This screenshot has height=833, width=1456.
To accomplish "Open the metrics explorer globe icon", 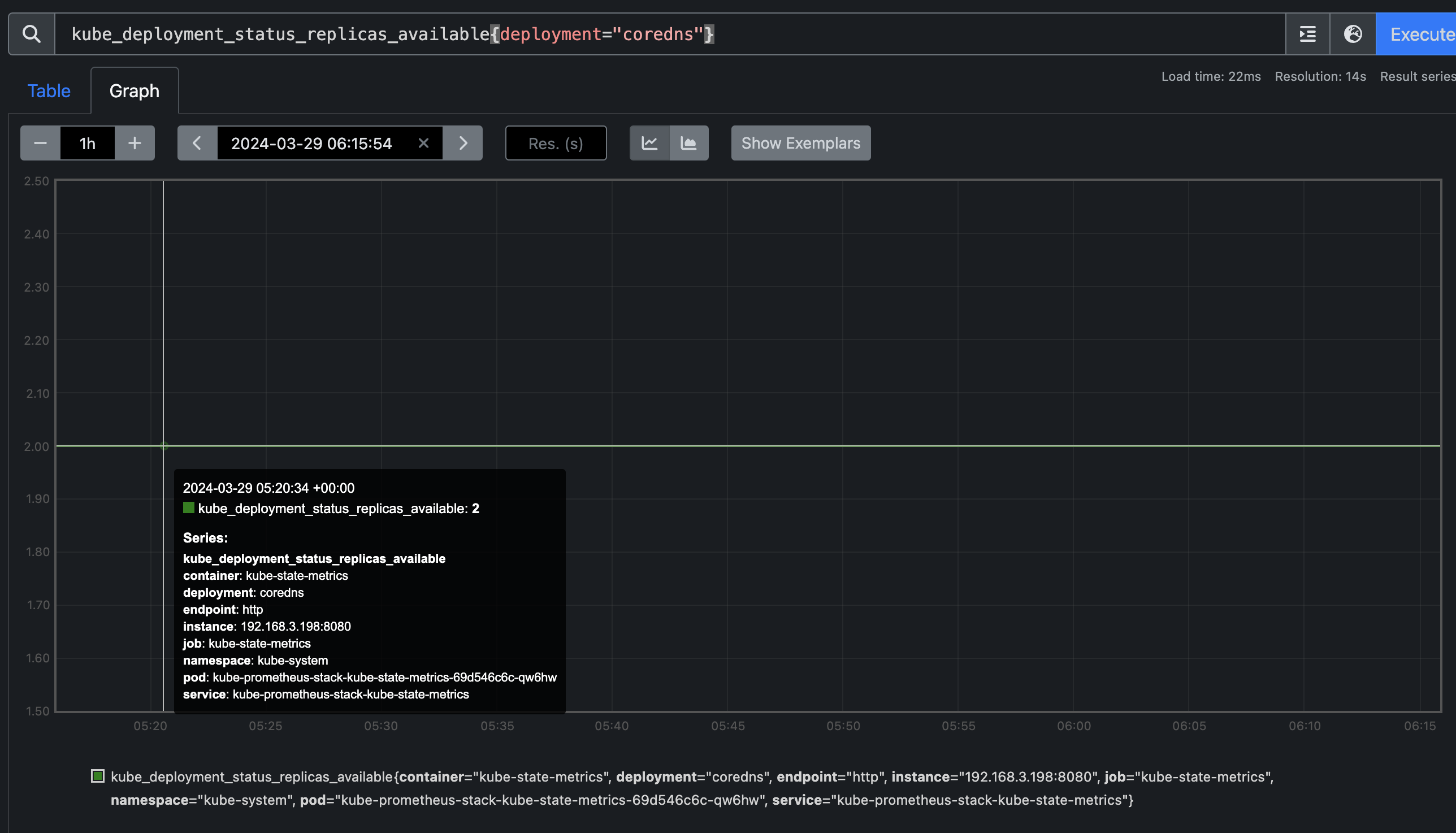I will pos(1353,34).
